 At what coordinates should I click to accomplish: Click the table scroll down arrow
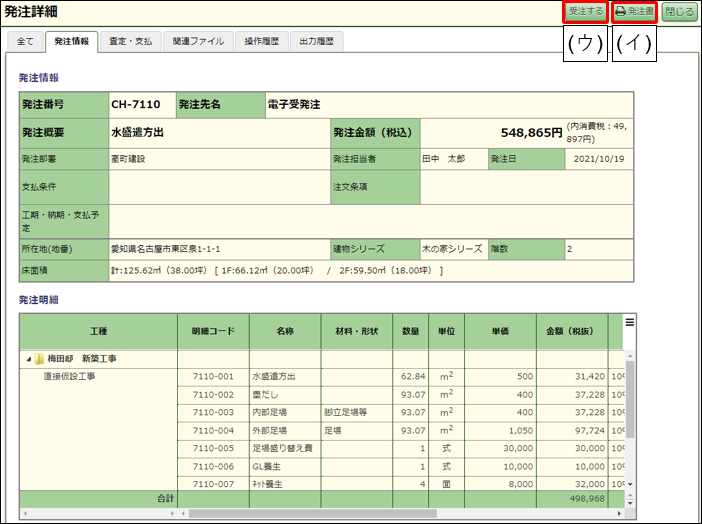pos(630,484)
